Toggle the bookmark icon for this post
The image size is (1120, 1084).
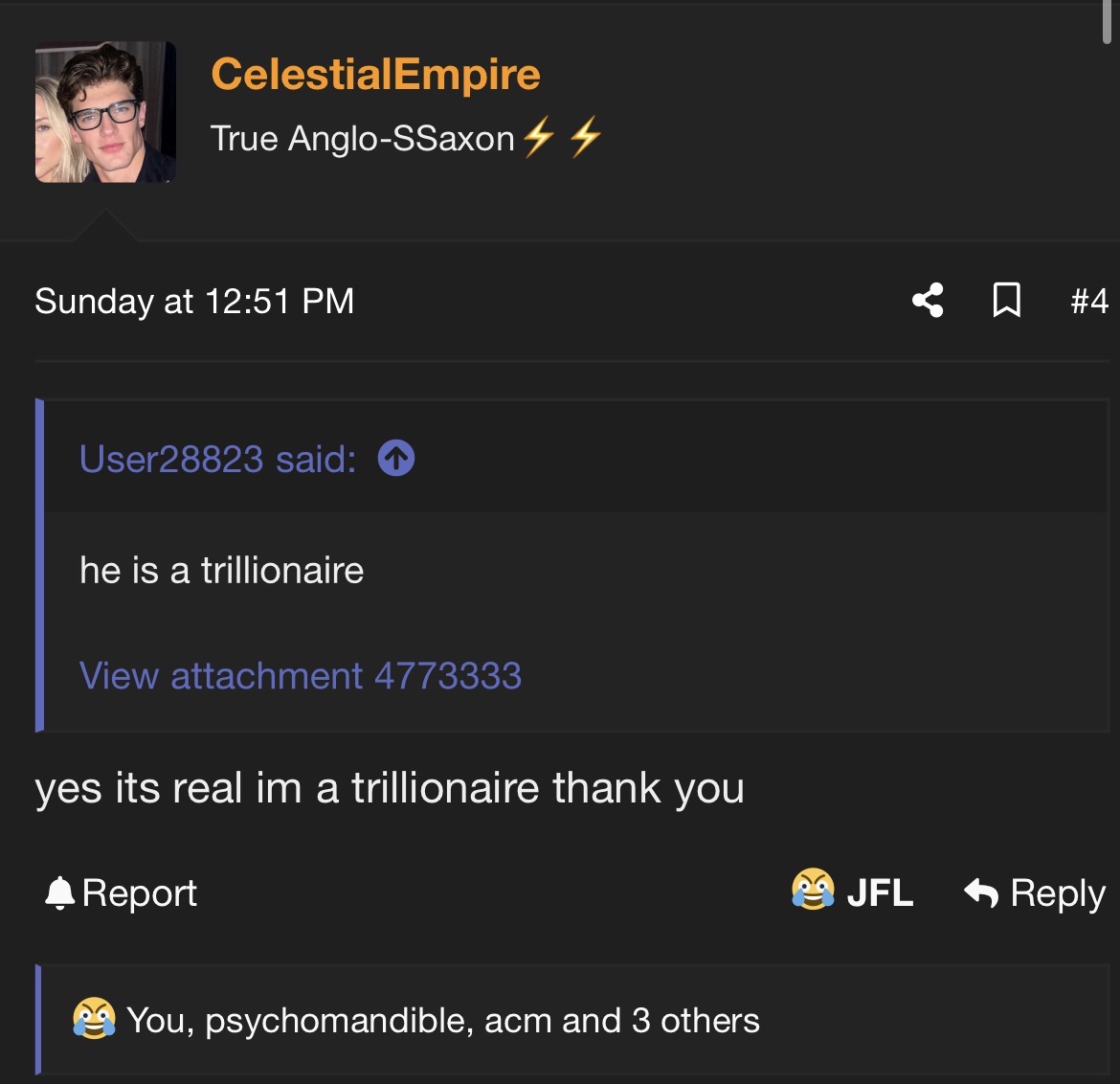click(1006, 301)
